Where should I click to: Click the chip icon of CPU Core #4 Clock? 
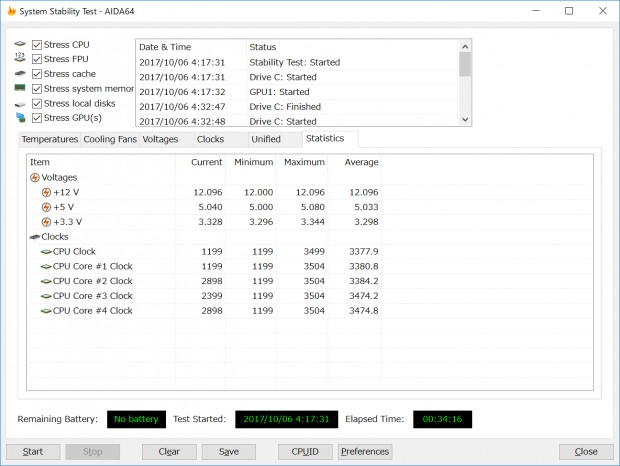pos(46,311)
